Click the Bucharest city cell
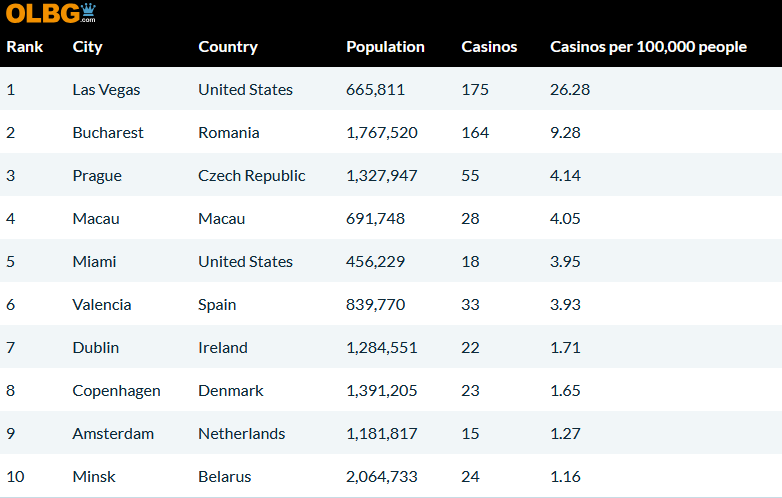Image resolution: width=782 pixels, height=498 pixels. [108, 133]
